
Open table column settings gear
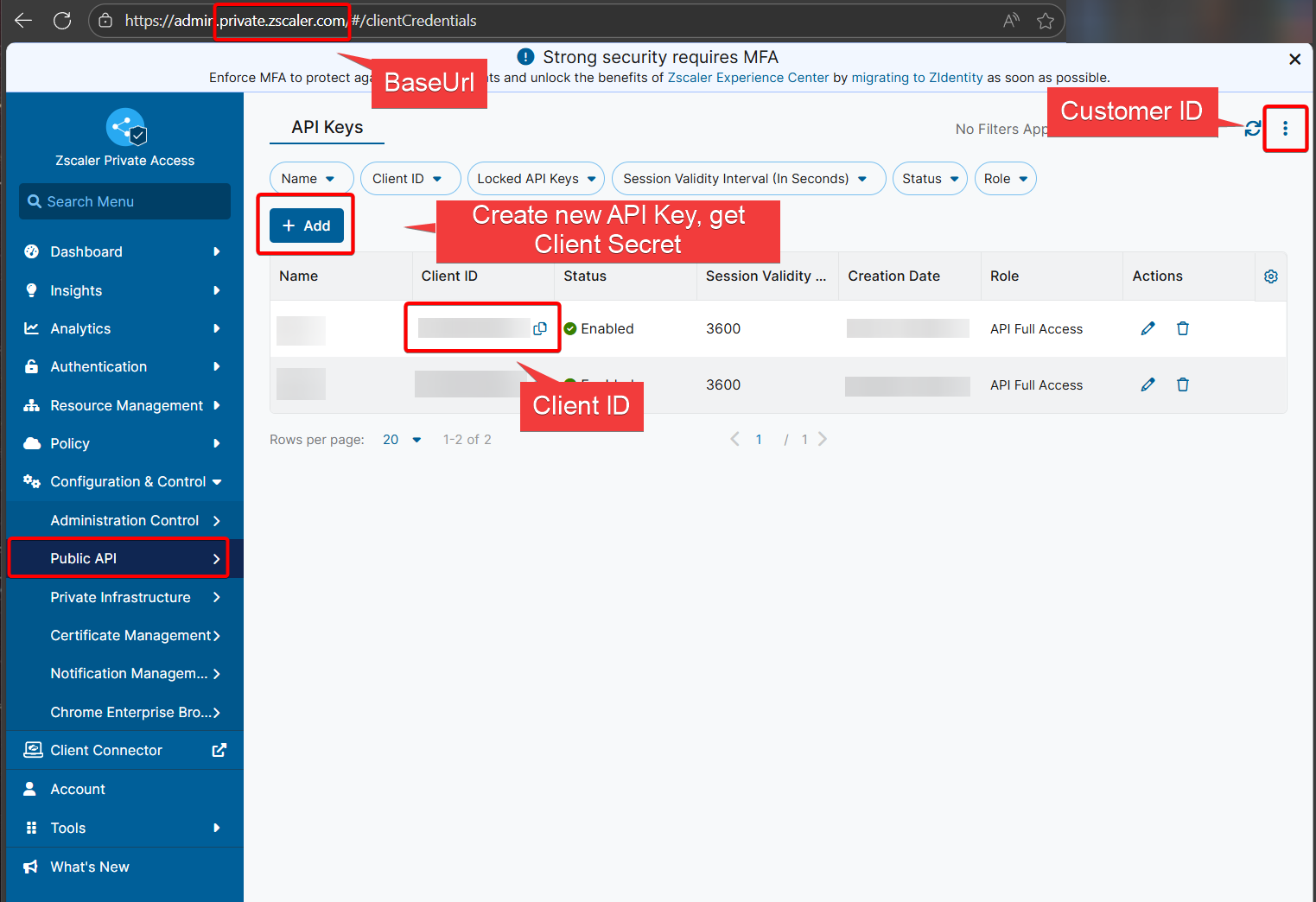tap(1270, 276)
